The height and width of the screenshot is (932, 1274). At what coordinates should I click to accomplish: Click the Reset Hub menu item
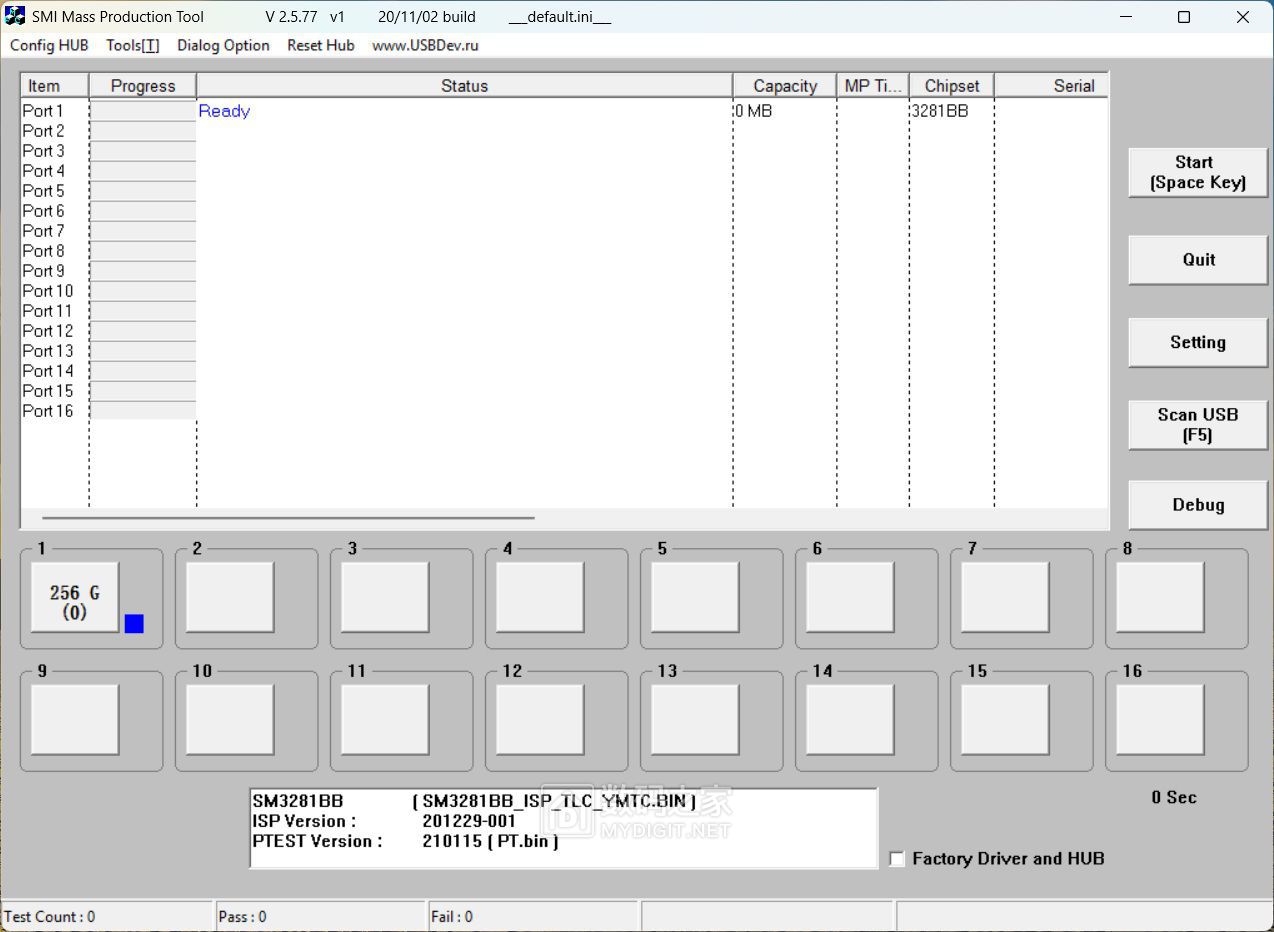pos(320,45)
